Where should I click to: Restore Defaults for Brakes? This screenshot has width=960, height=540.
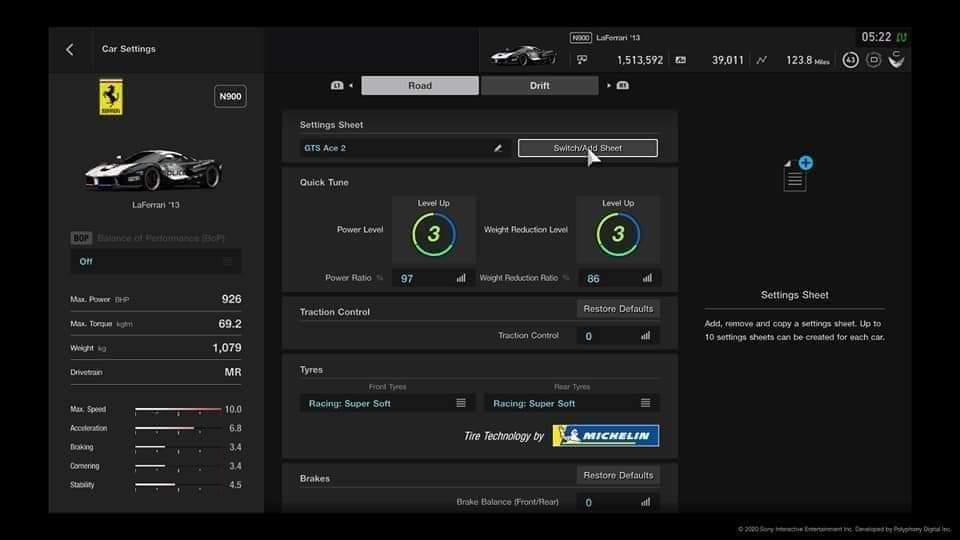tap(618, 476)
